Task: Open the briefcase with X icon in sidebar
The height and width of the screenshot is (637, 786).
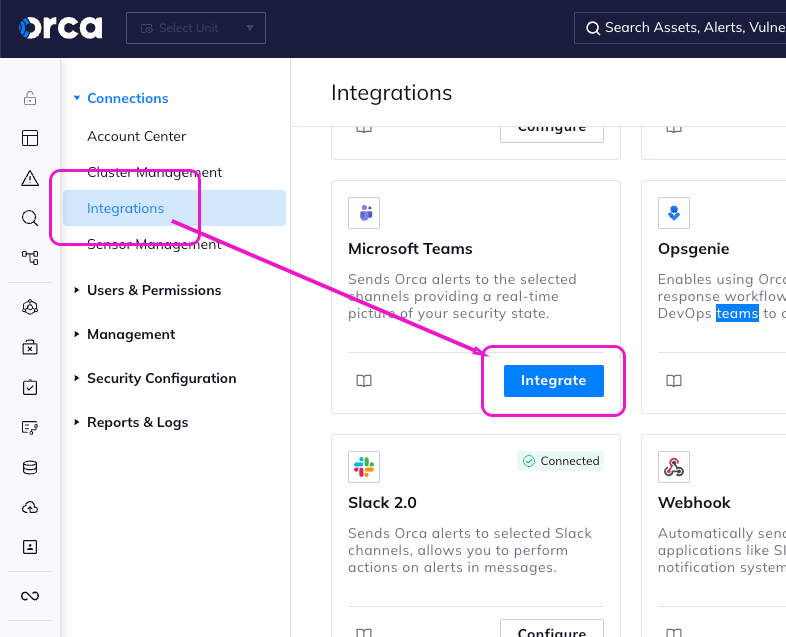Action: point(30,347)
